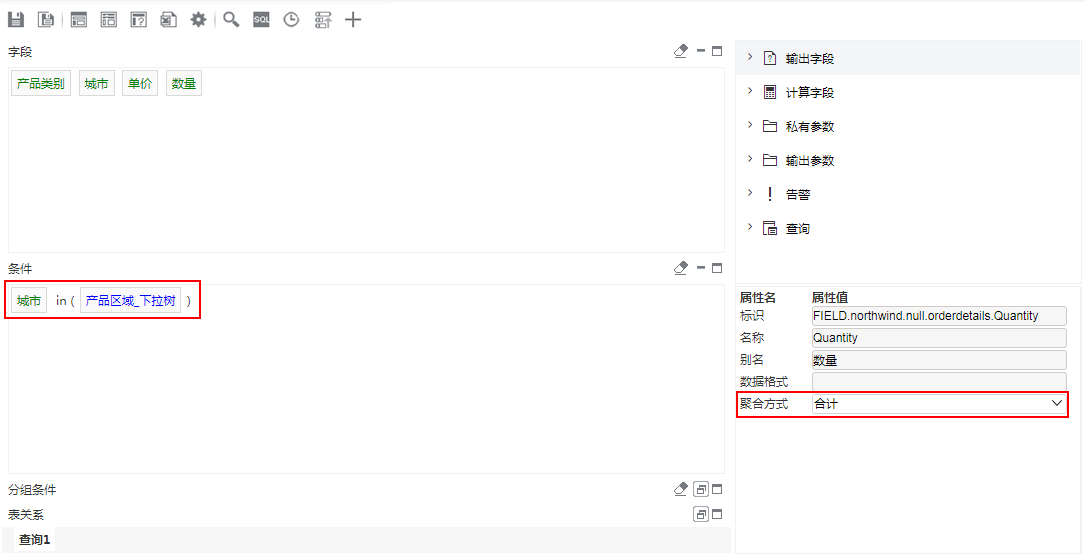Expand the 查询 tree node
1085x557 pixels.
click(750, 227)
